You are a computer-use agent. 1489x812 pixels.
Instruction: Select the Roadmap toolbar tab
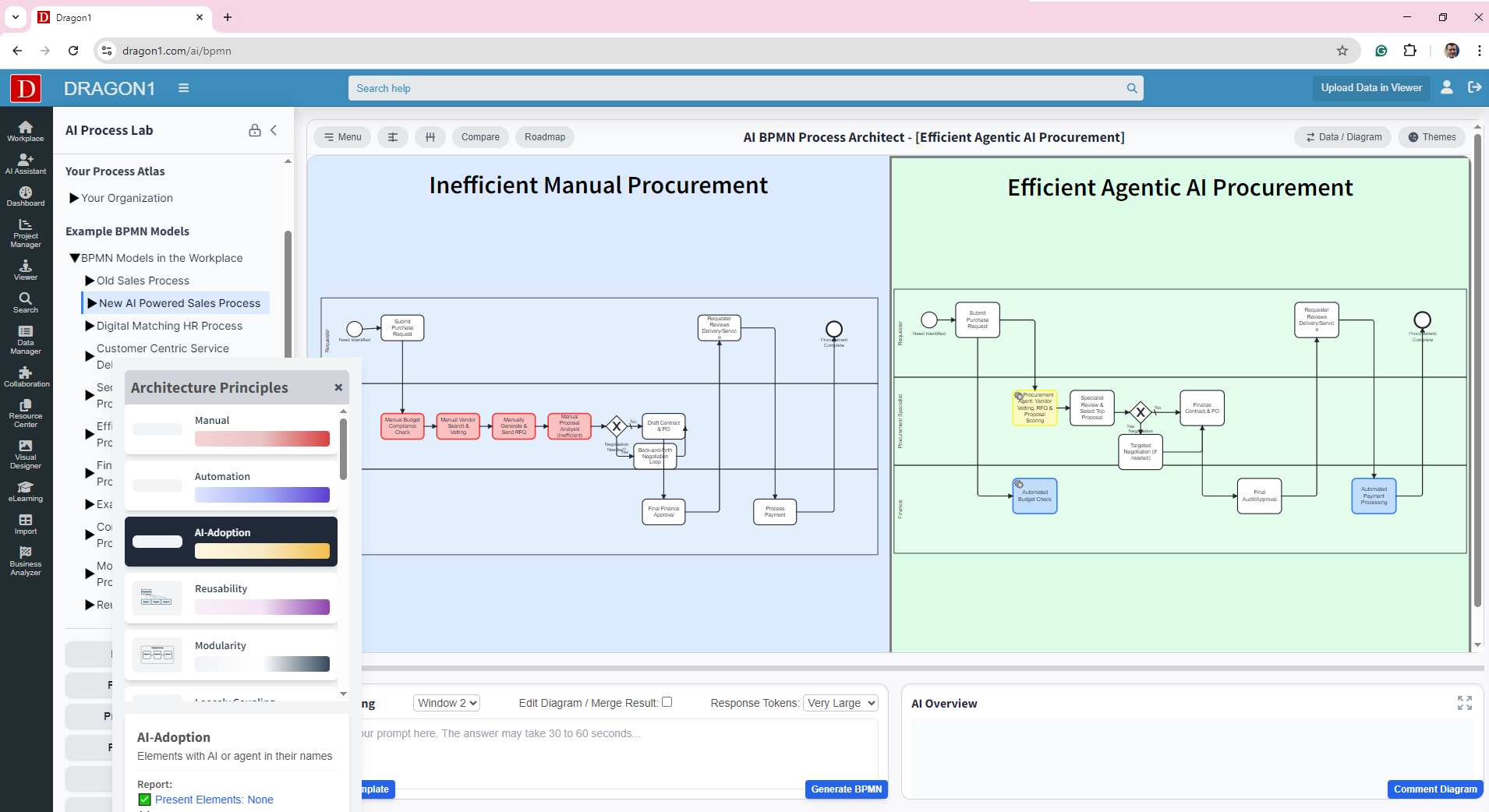(544, 137)
